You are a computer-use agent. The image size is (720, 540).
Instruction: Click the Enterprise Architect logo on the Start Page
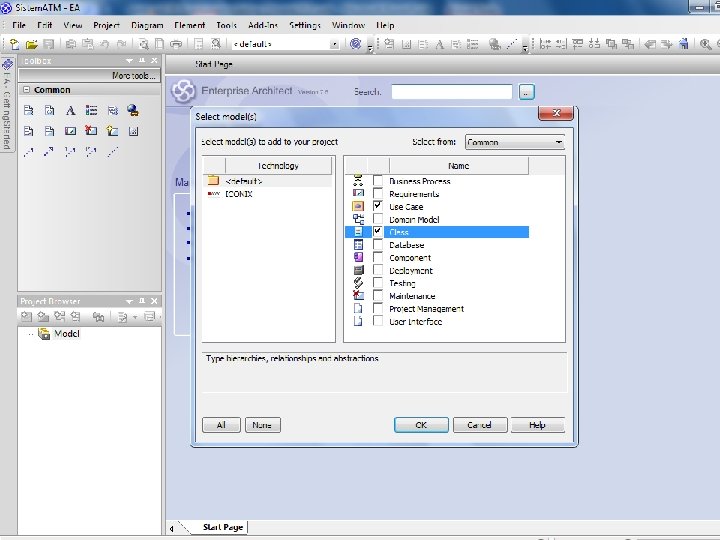pyautogui.click(x=184, y=90)
